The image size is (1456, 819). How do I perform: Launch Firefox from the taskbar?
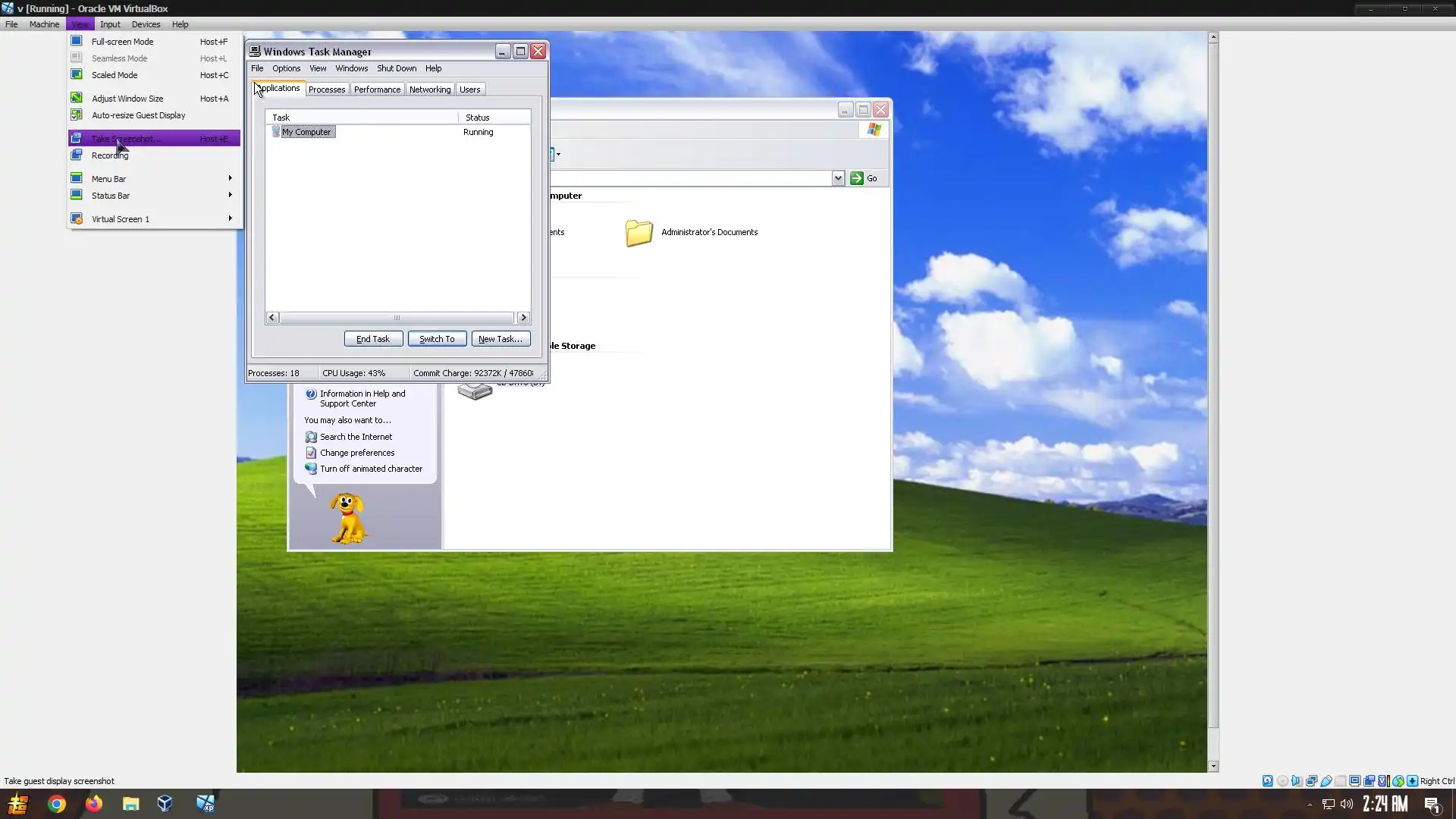pyautogui.click(x=93, y=803)
